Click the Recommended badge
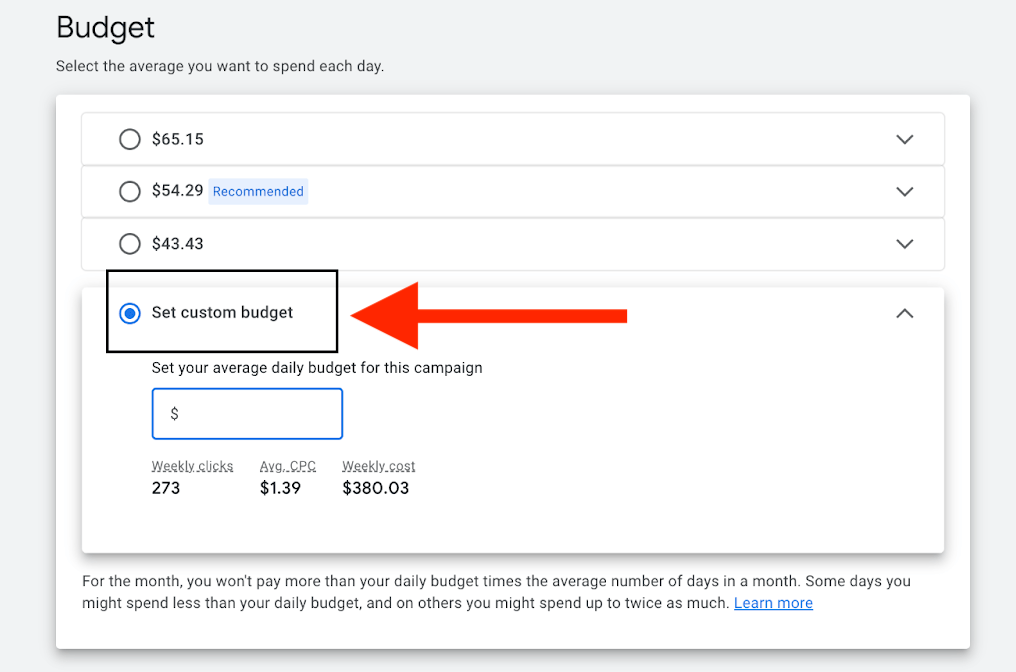The height and width of the screenshot is (672, 1016). pyautogui.click(x=258, y=191)
